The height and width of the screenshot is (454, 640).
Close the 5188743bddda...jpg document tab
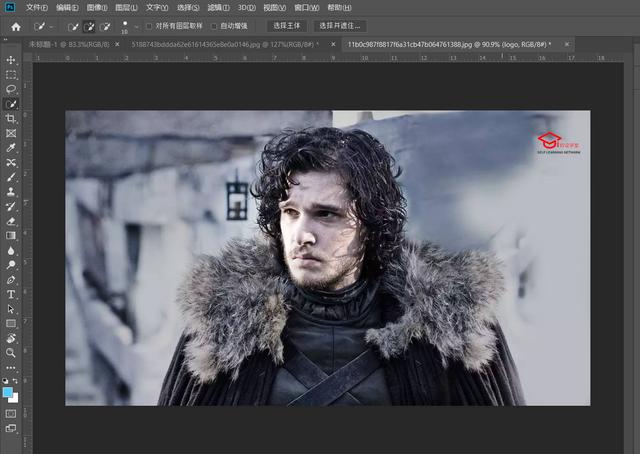pyautogui.click(x=333, y=45)
